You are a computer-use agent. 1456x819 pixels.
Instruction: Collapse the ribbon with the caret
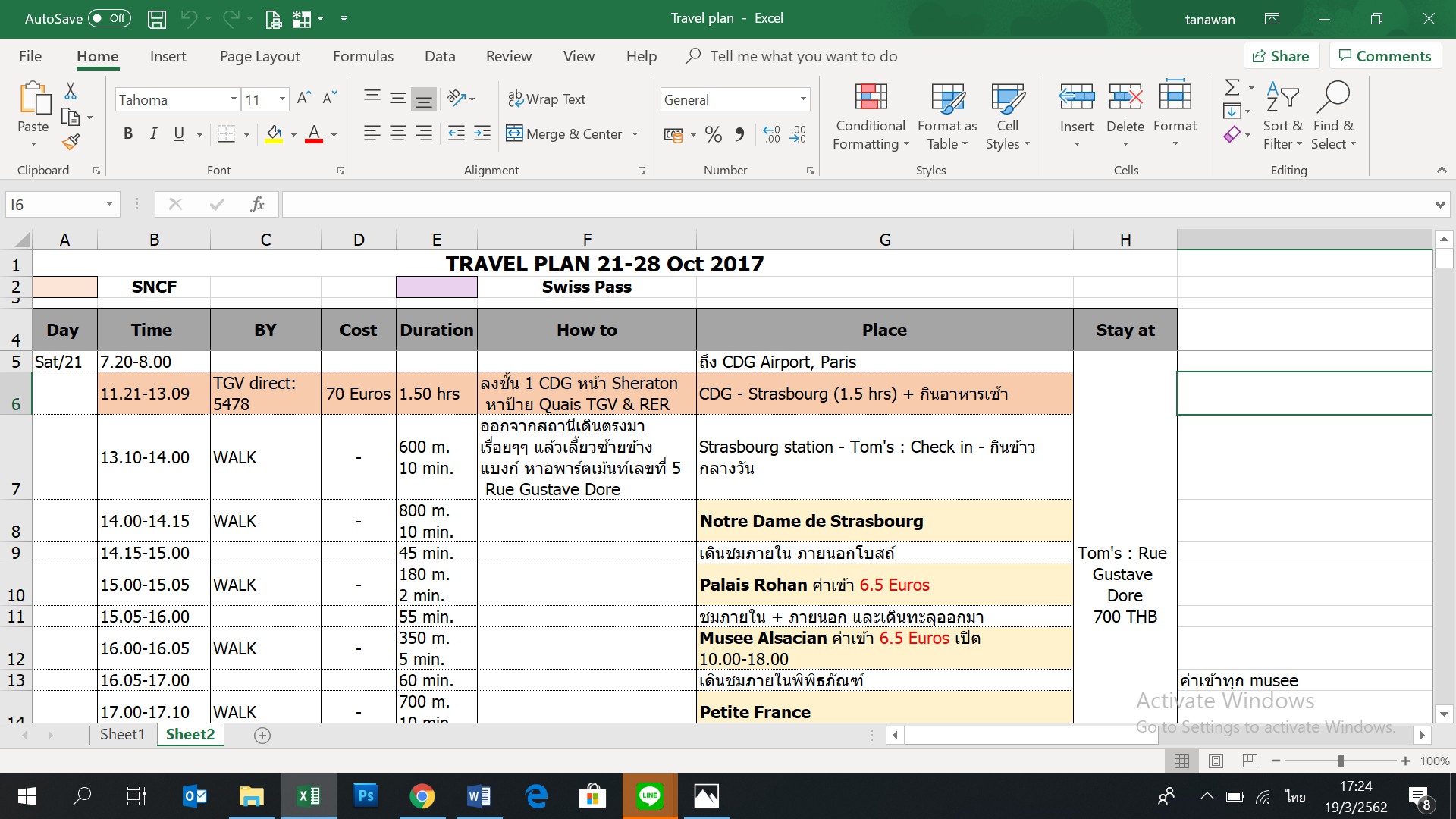tap(1442, 171)
